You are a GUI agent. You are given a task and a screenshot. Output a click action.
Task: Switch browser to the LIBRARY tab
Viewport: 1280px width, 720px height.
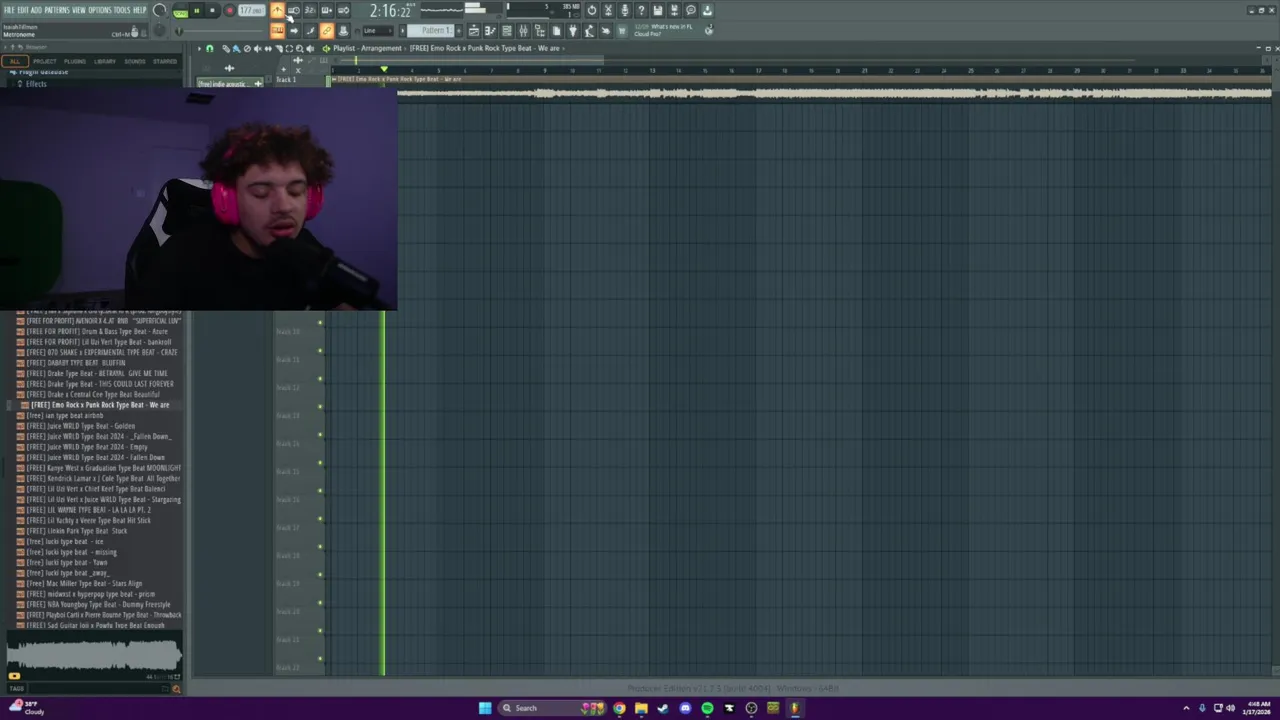click(105, 61)
